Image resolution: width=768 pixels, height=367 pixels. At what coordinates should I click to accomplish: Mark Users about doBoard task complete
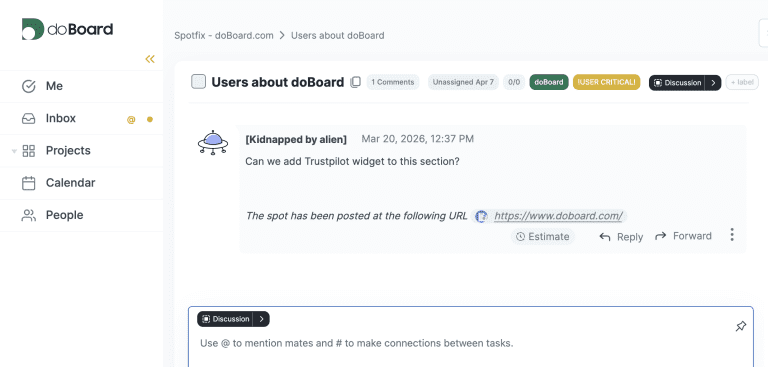198,82
